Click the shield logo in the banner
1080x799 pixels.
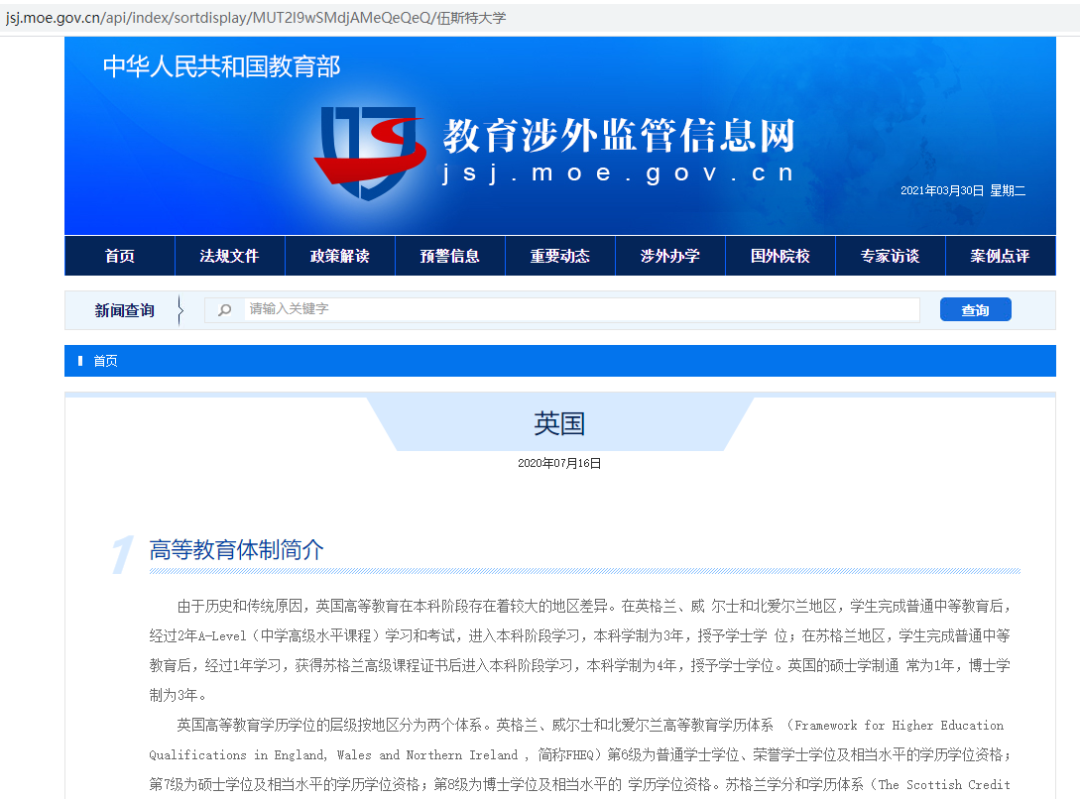click(x=368, y=153)
